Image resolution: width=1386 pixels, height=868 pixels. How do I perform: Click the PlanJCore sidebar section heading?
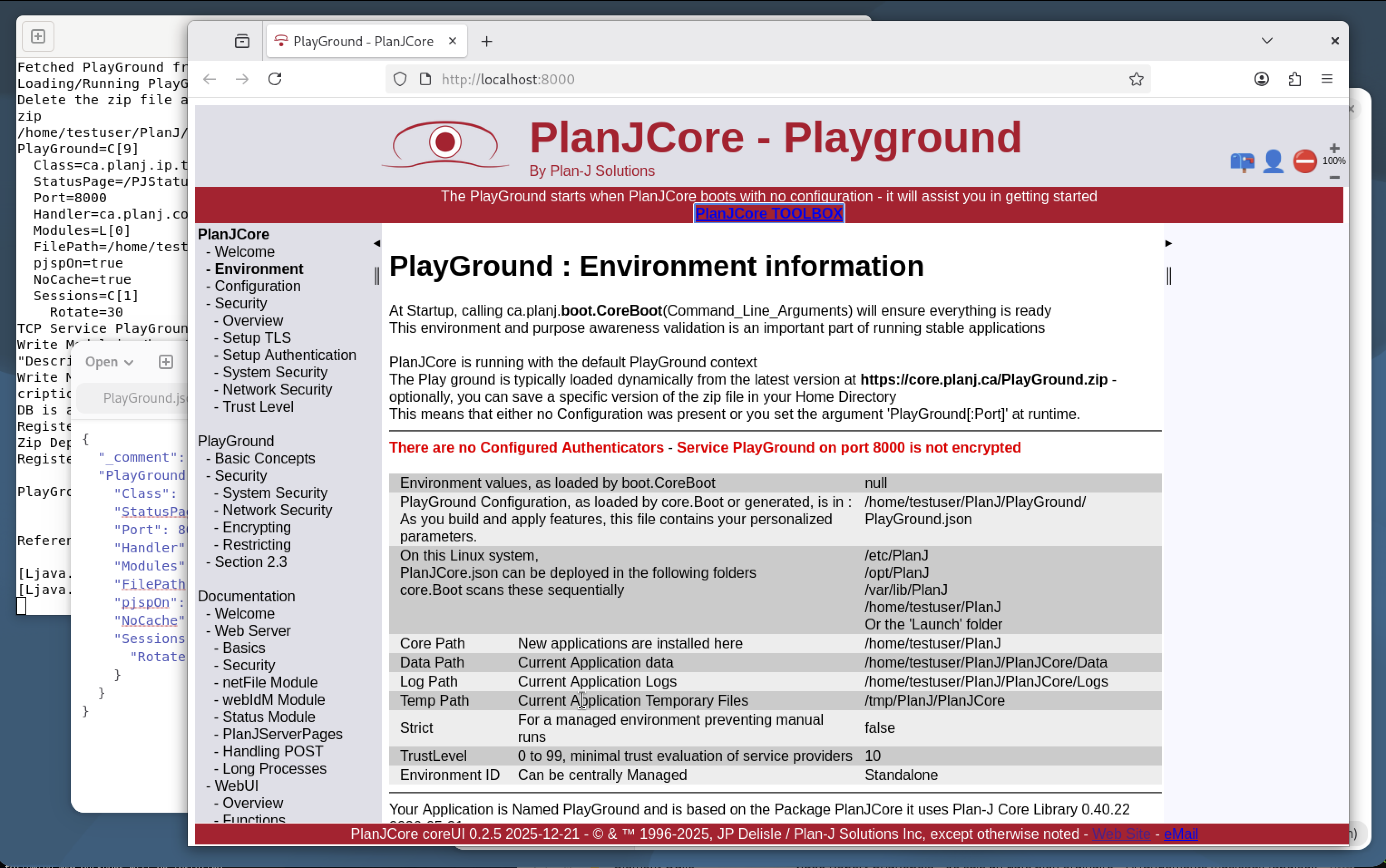(233, 234)
